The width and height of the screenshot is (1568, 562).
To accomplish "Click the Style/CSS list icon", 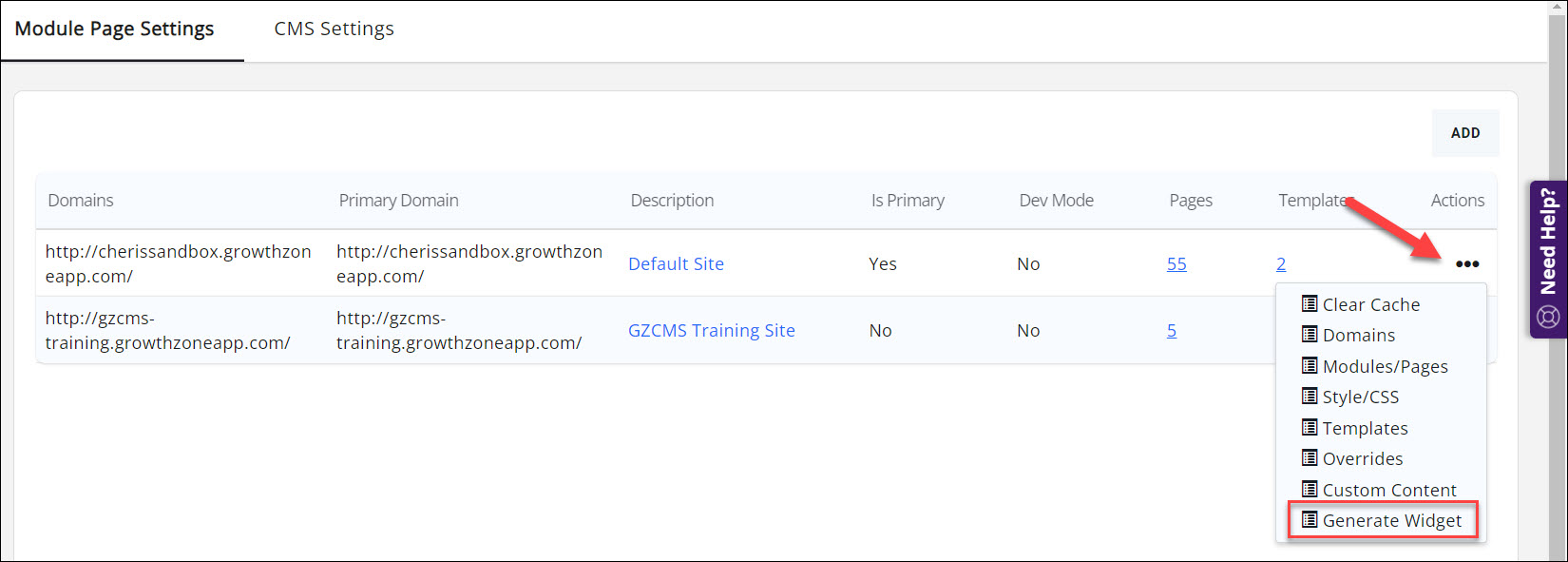I will [1310, 397].
